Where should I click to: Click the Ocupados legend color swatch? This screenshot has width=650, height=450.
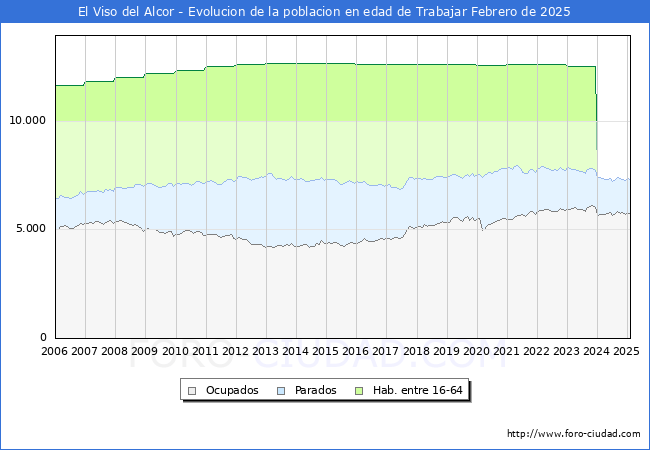[192, 391]
